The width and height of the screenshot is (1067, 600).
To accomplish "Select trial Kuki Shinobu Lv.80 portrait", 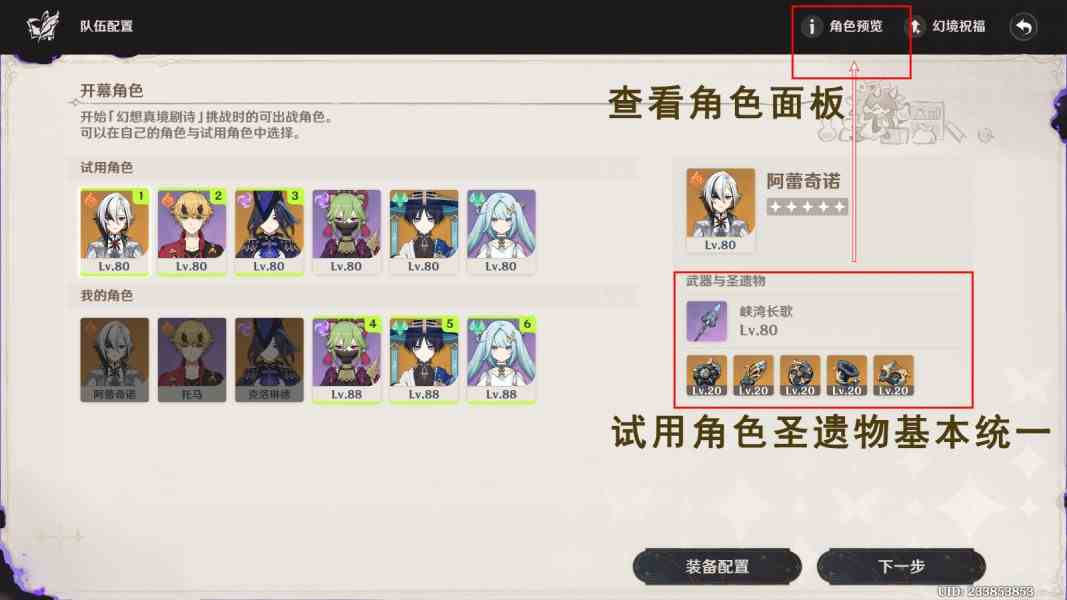I will click(346, 232).
